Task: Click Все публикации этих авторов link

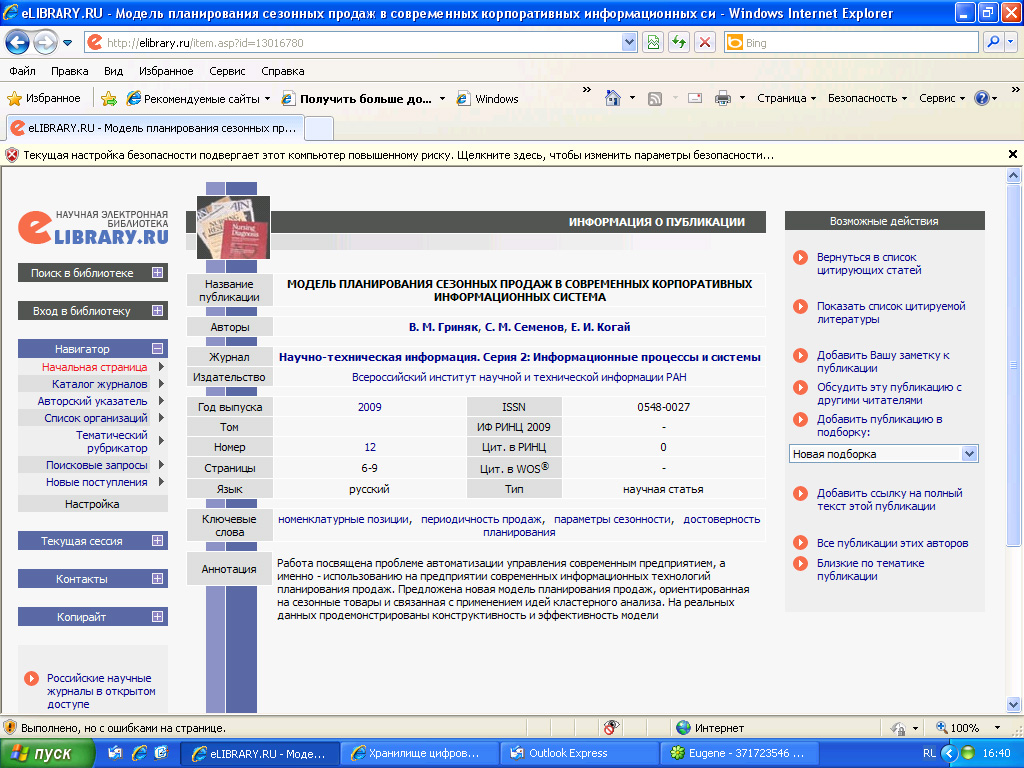Action: [x=892, y=543]
